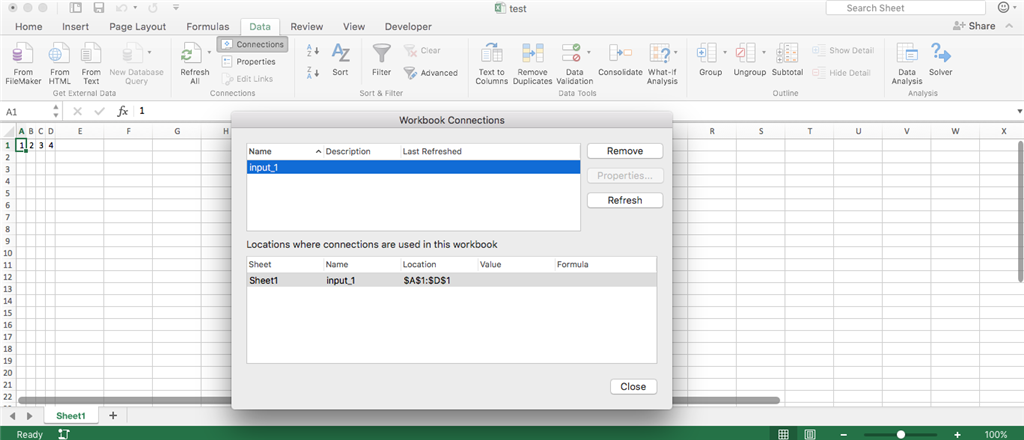The height and width of the screenshot is (440, 1024).
Task: Zoom out with minus button
Action: point(844,434)
